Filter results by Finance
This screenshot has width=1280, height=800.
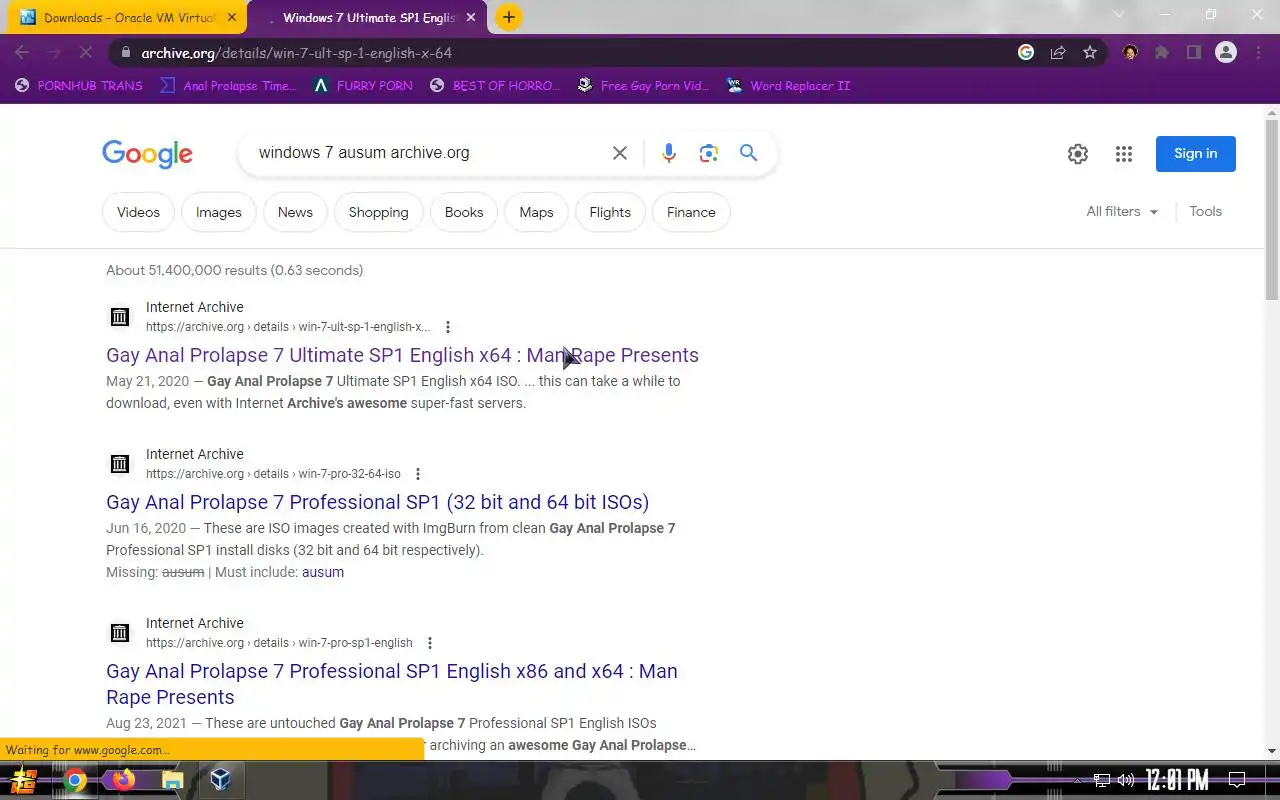[691, 212]
